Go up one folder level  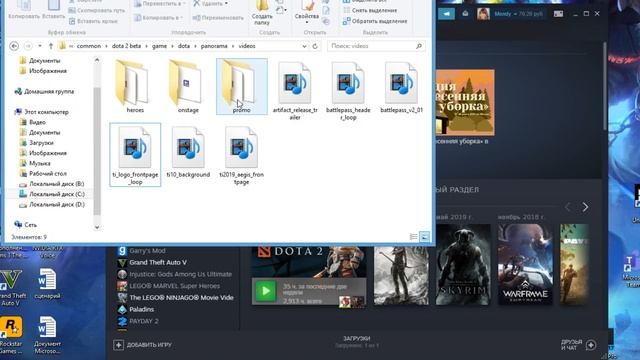pos(51,46)
